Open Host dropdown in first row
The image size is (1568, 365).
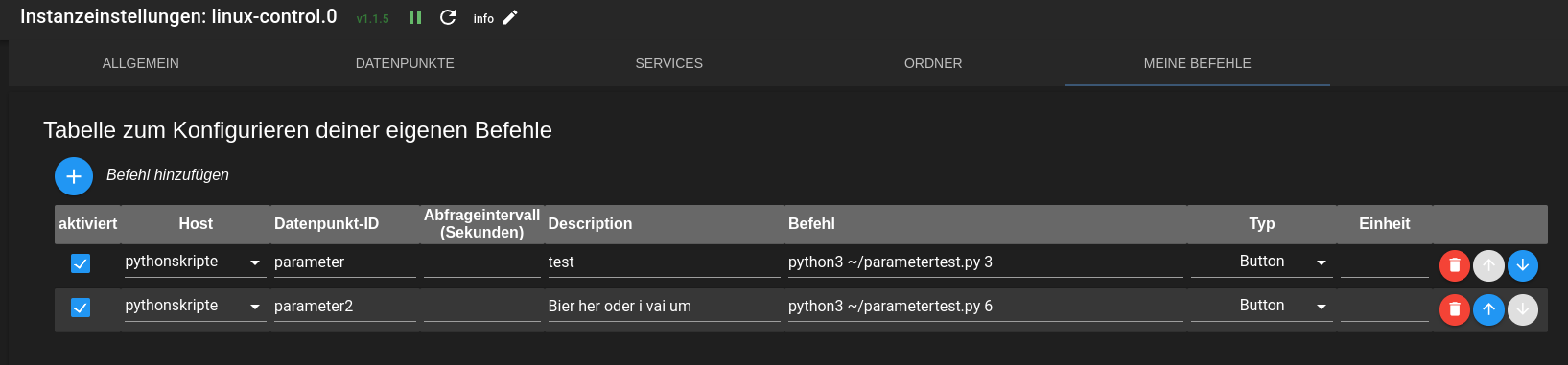point(196,262)
